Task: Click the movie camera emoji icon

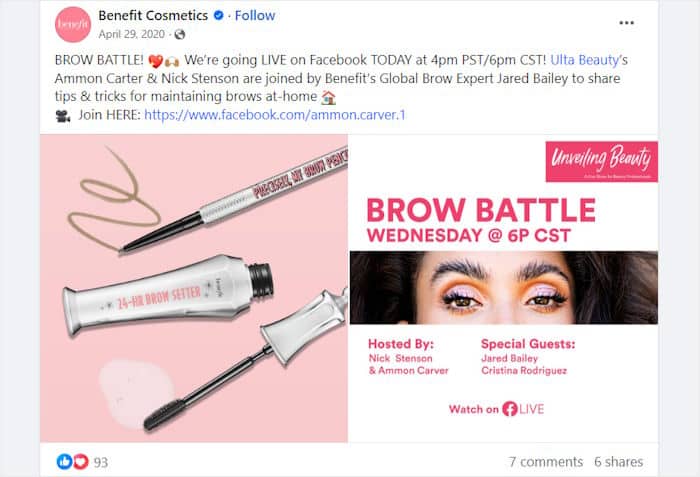Action: click(63, 116)
